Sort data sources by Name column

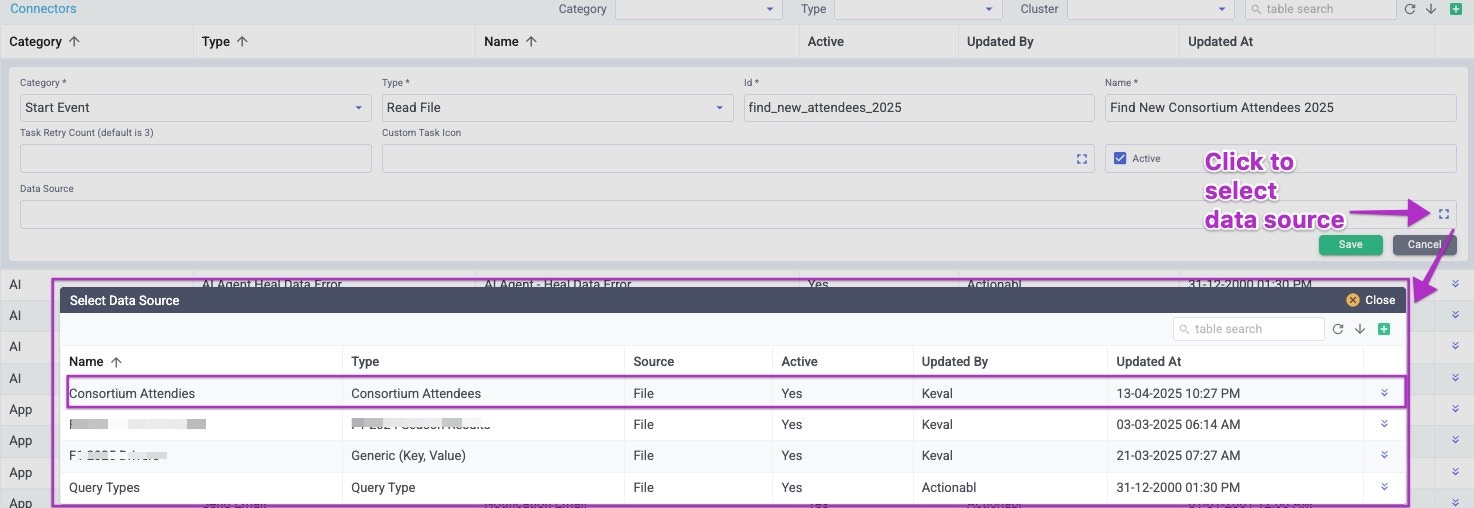click(x=95, y=362)
